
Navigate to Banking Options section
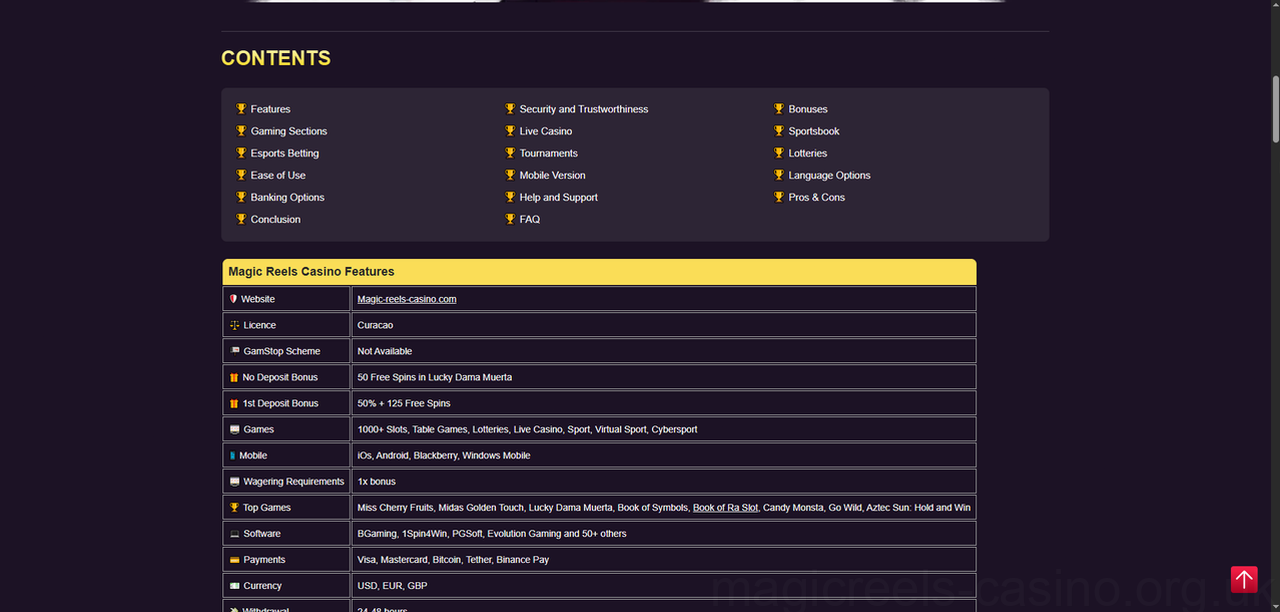point(288,197)
